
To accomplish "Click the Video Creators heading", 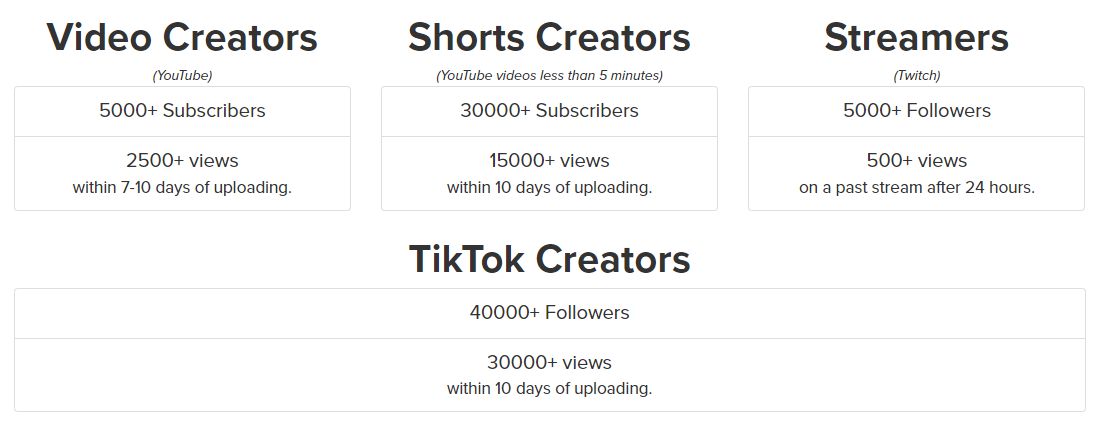I will [x=182, y=37].
